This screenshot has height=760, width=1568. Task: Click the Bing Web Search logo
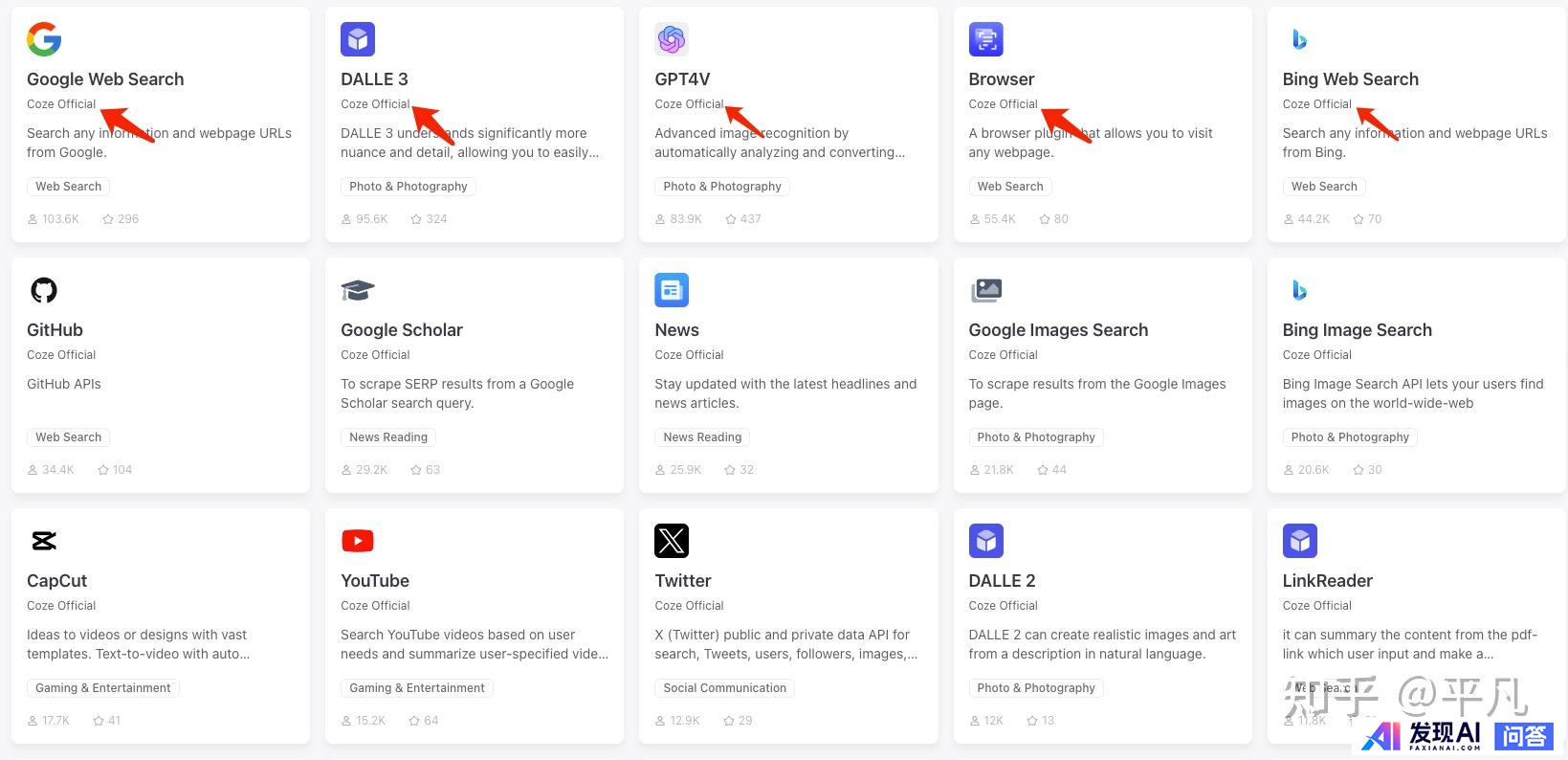(x=1299, y=39)
